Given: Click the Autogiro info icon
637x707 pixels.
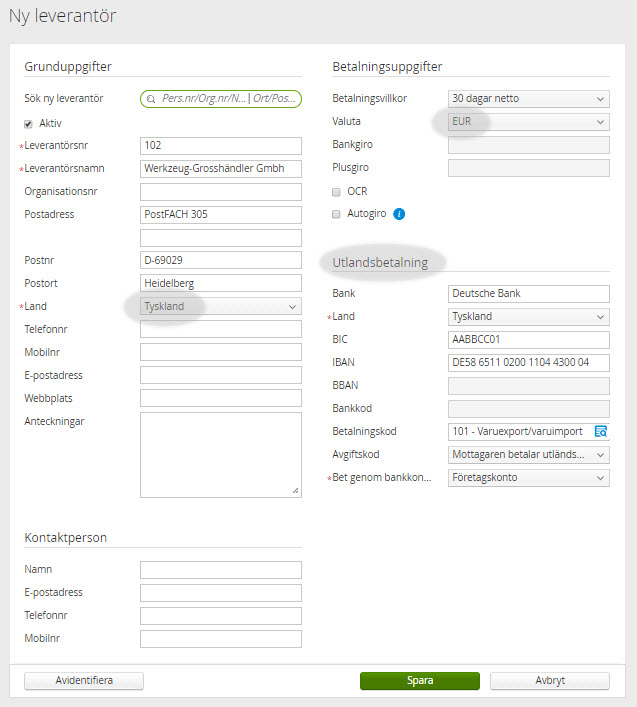Looking at the screenshot, I should point(399,214).
